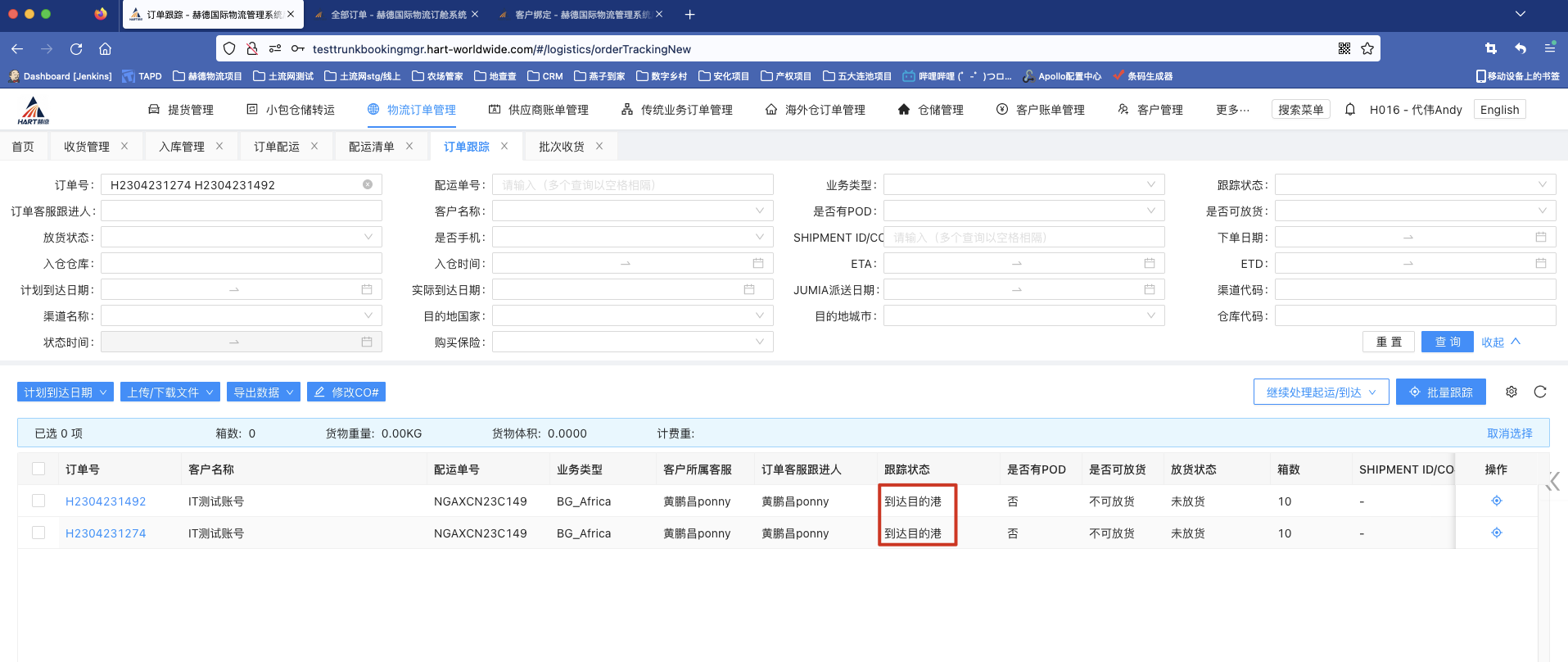Click tracking icon for order H2304231492
Image resolution: width=1568 pixels, height=662 pixels.
click(1497, 501)
